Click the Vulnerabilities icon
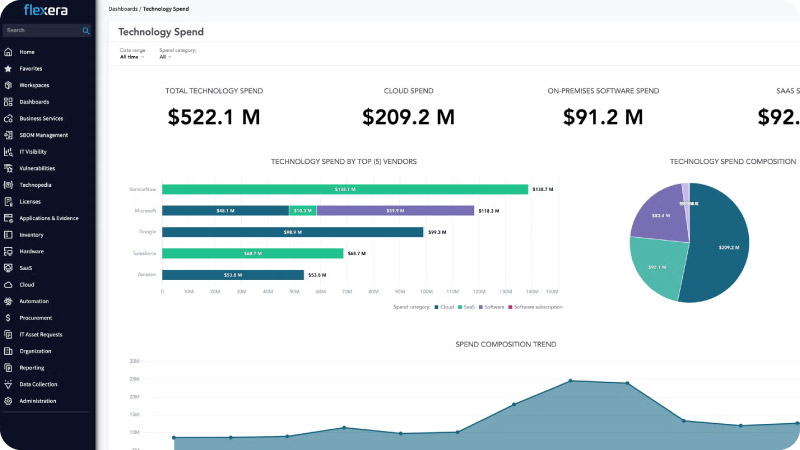 pyautogui.click(x=8, y=168)
